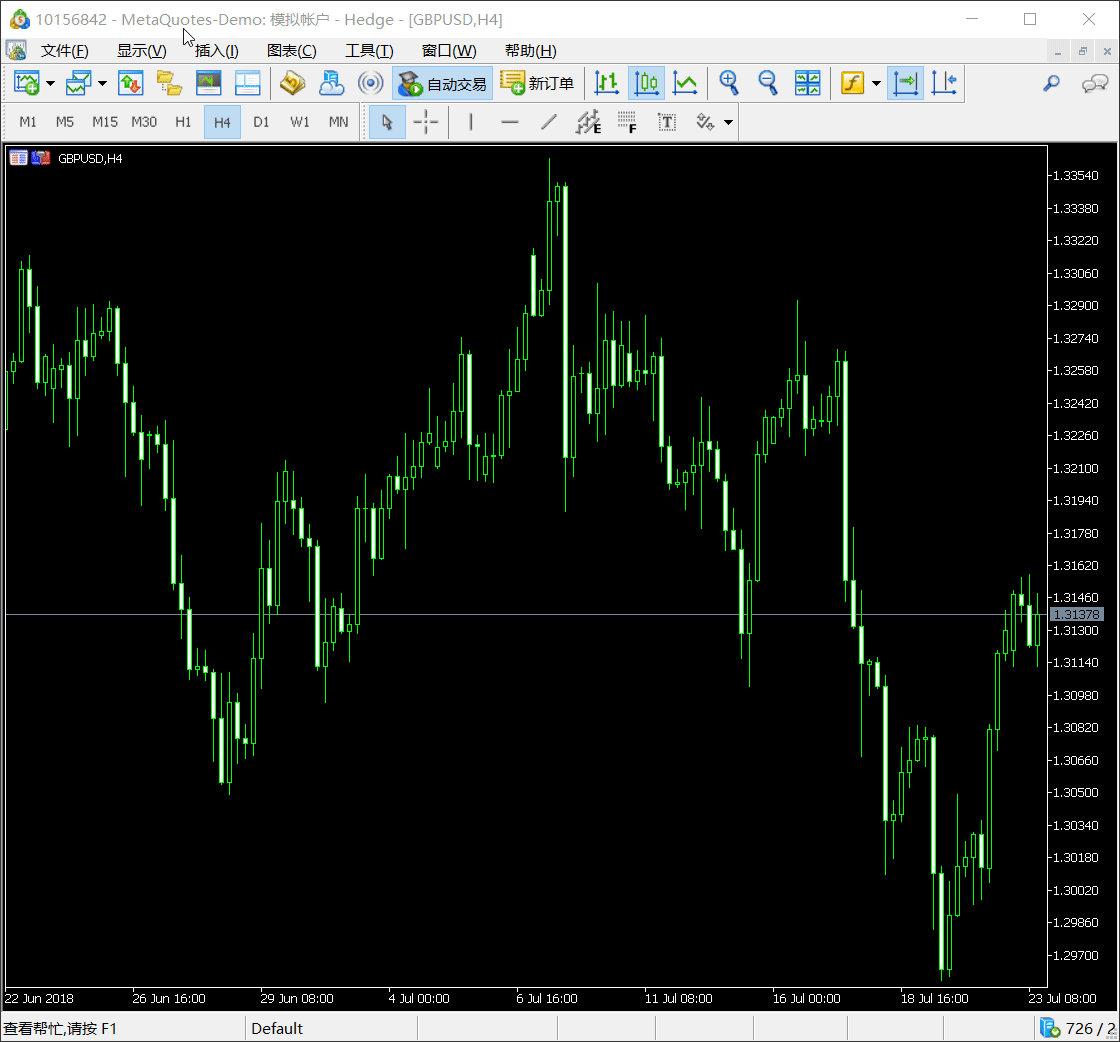Zoom out of the chart
The image size is (1120, 1042).
(768, 84)
